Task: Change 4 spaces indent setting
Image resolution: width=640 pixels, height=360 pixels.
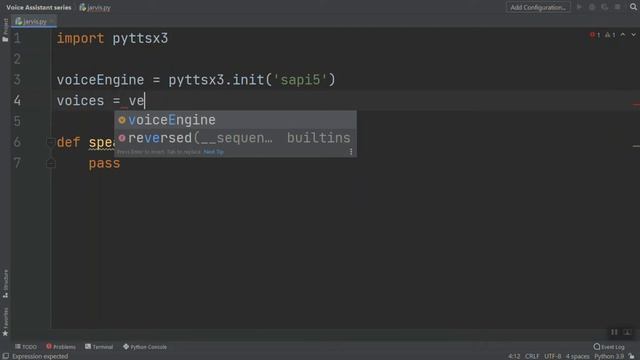Action: click(577, 356)
